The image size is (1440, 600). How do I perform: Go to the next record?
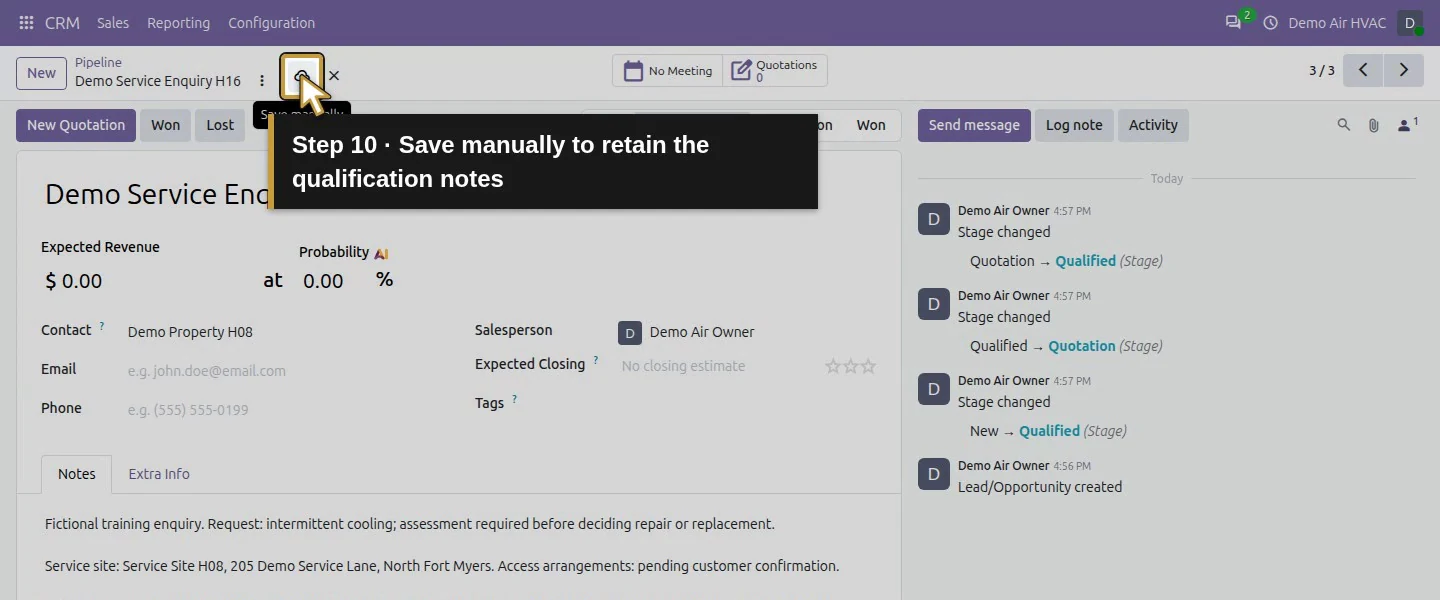1404,70
